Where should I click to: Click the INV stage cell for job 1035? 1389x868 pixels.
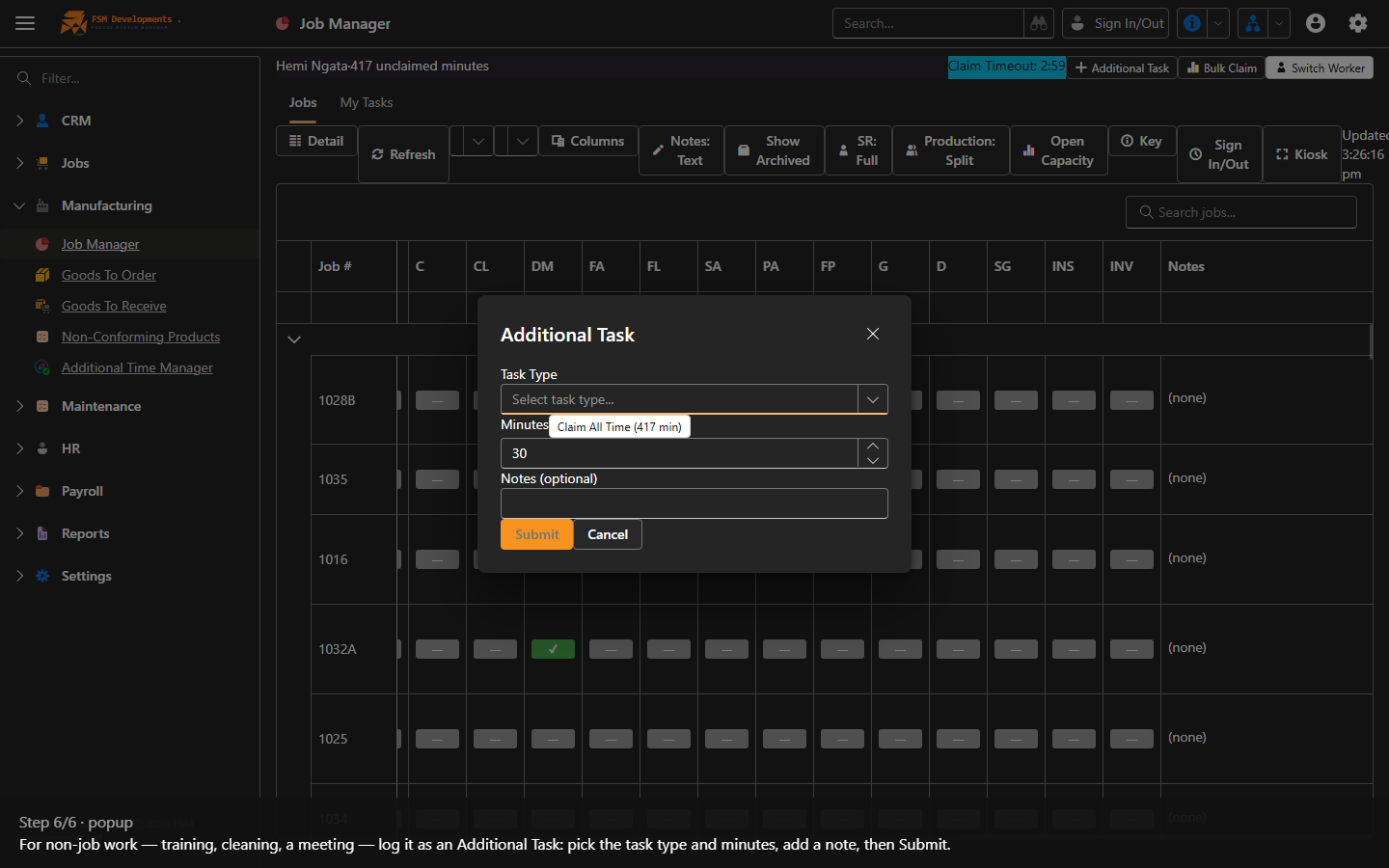tap(1131, 480)
